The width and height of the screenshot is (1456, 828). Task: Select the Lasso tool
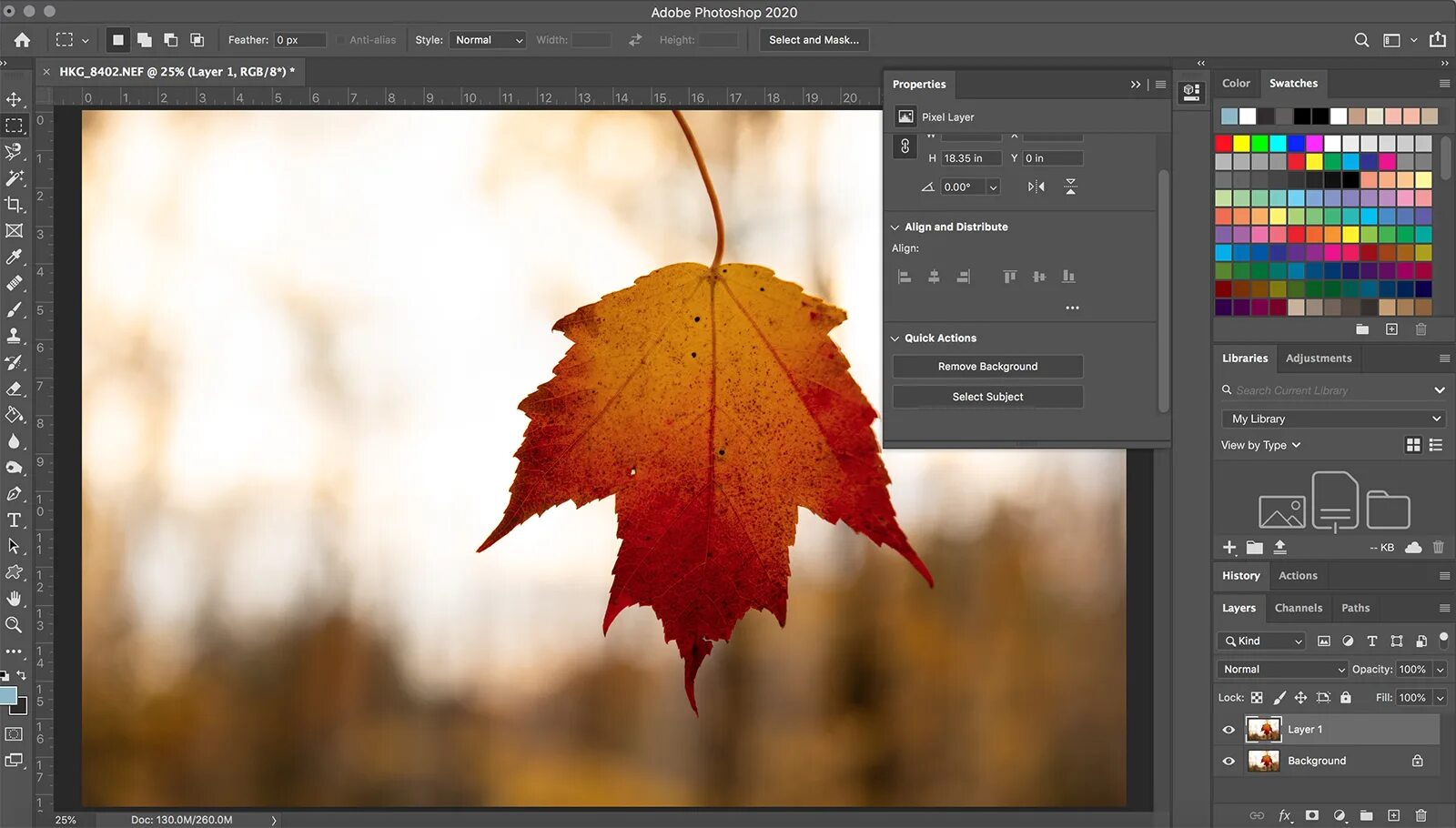point(14,151)
